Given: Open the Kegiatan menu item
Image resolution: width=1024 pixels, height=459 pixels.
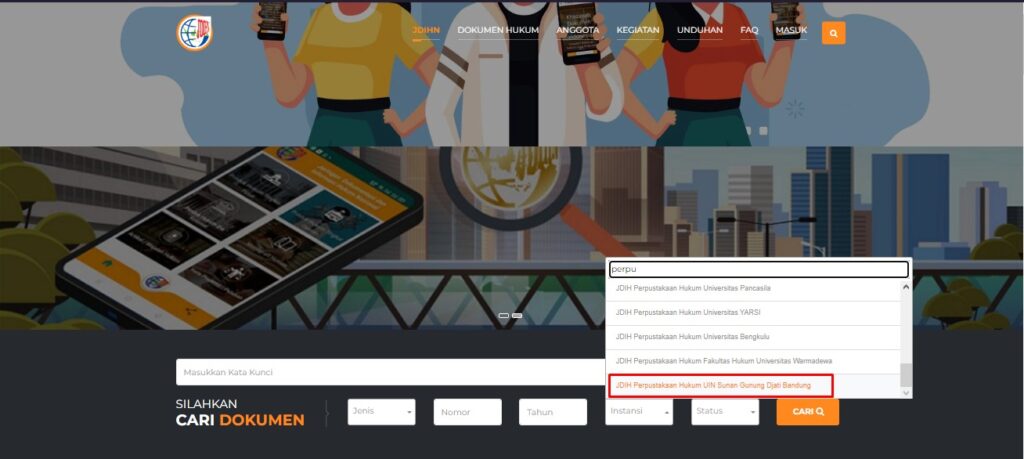Looking at the screenshot, I should [638, 30].
